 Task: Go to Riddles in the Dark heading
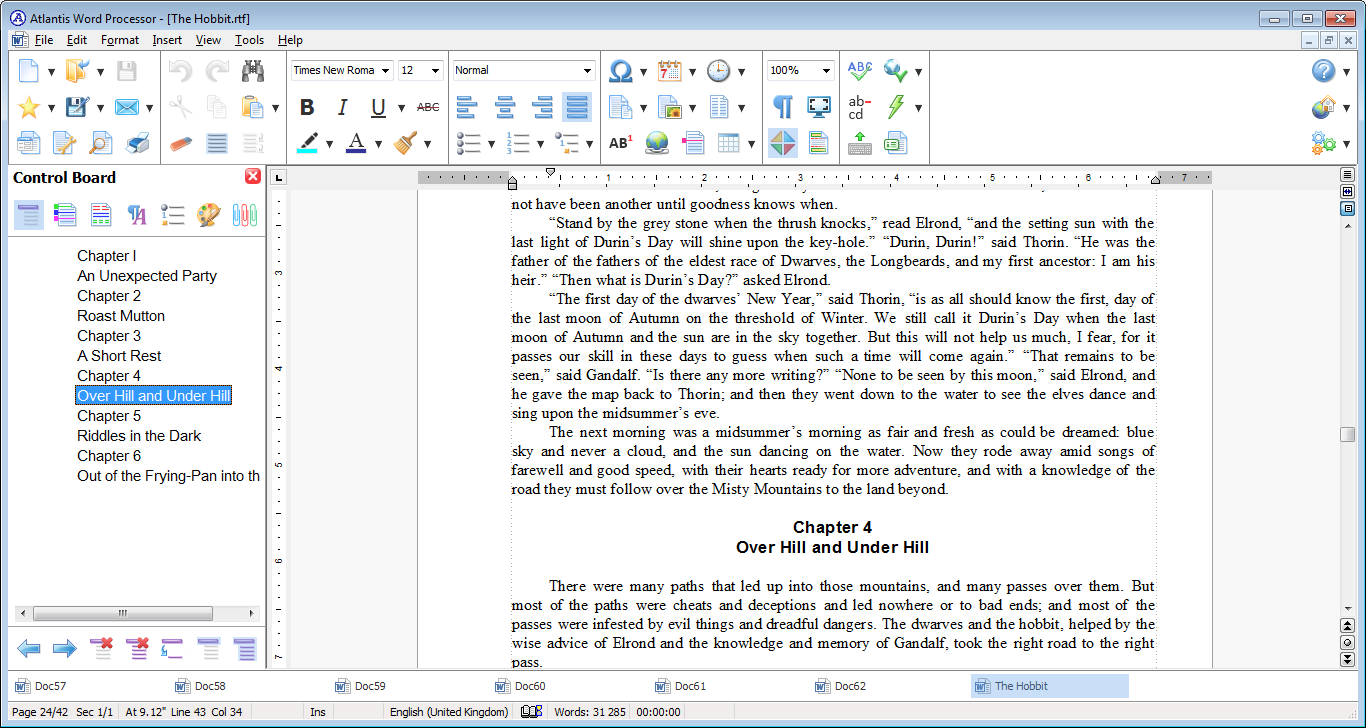tap(139, 436)
